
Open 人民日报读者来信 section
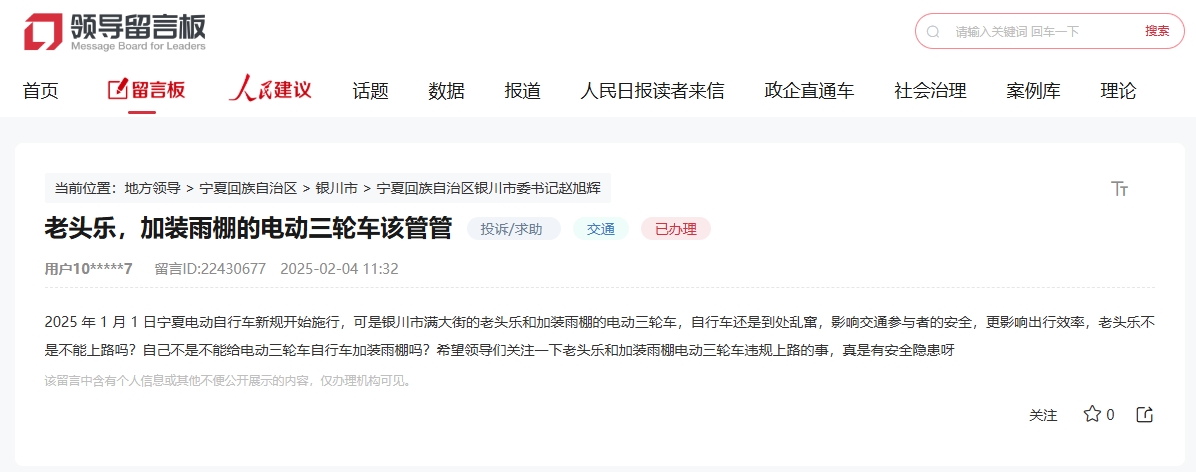point(652,91)
